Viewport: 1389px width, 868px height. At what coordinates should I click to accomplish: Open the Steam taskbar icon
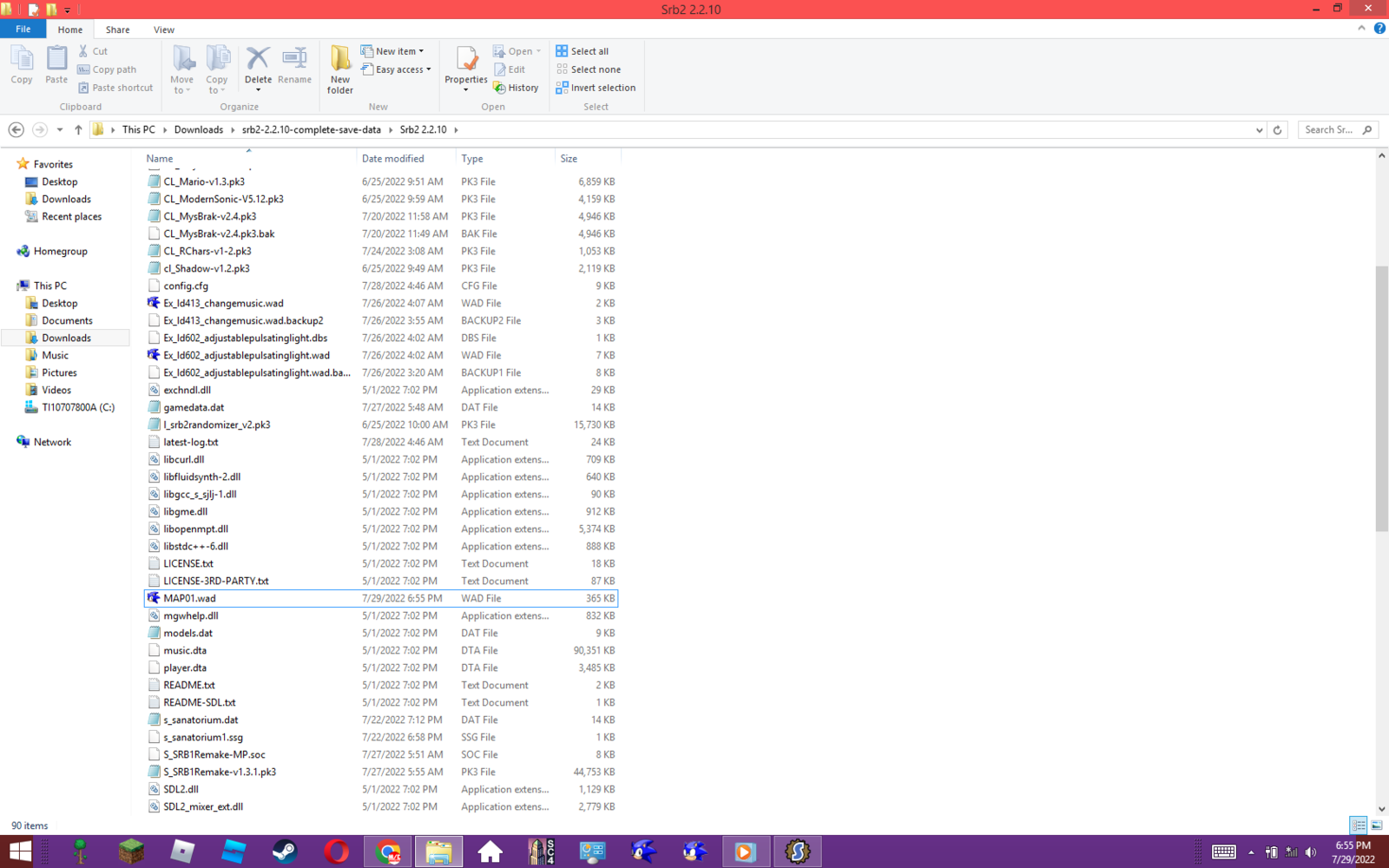(285, 852)
